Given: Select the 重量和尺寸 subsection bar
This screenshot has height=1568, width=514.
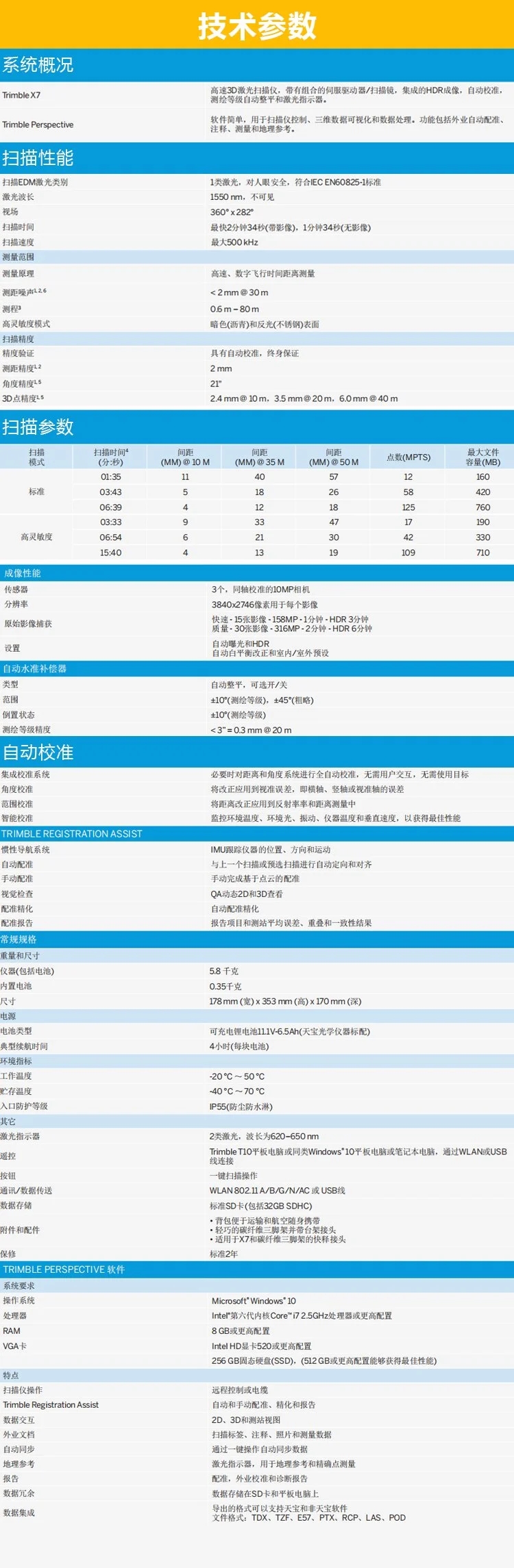Looking at the screenshot, I should pos(257,956).
